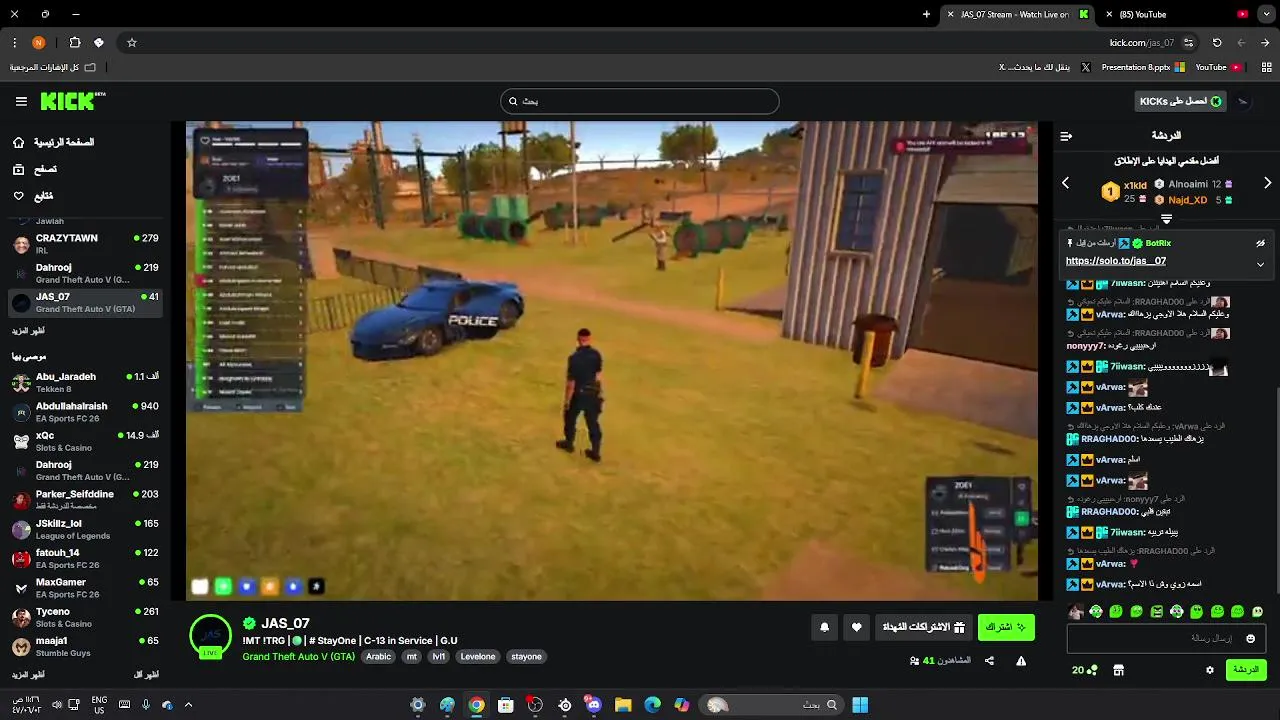The image size is (1280, 720).
Task: Open chat settings gear icon
Action: pos(1210,670)
